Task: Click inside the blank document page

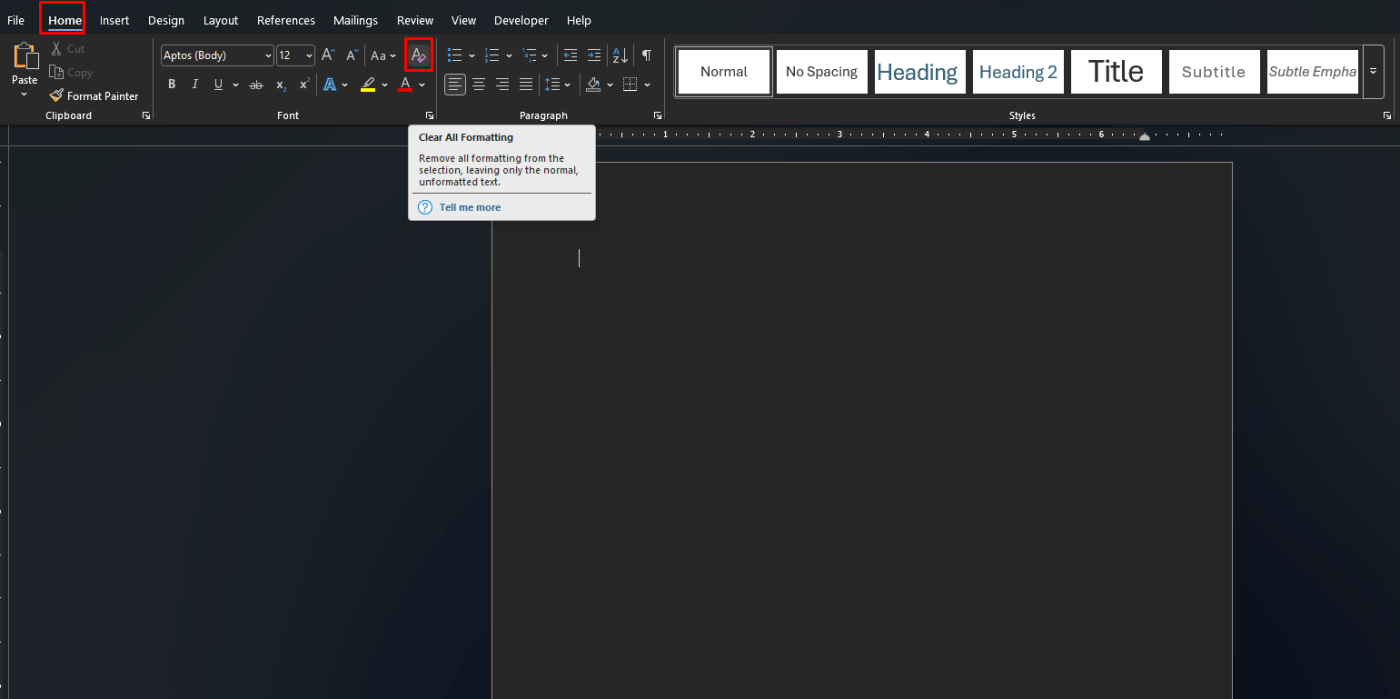Action: [x=862, y=430]
